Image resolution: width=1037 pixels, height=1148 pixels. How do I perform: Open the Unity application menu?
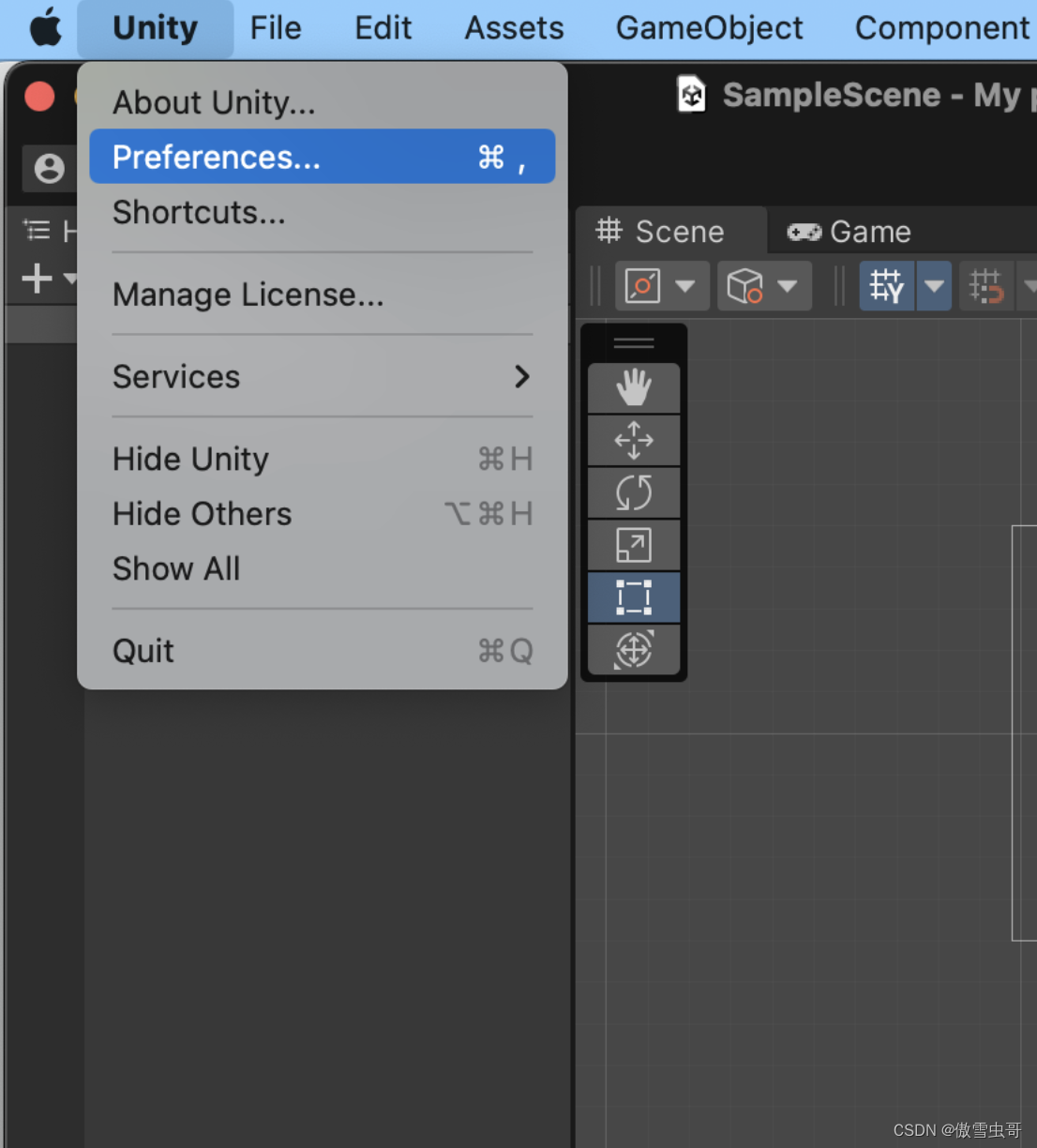(155, 28)
